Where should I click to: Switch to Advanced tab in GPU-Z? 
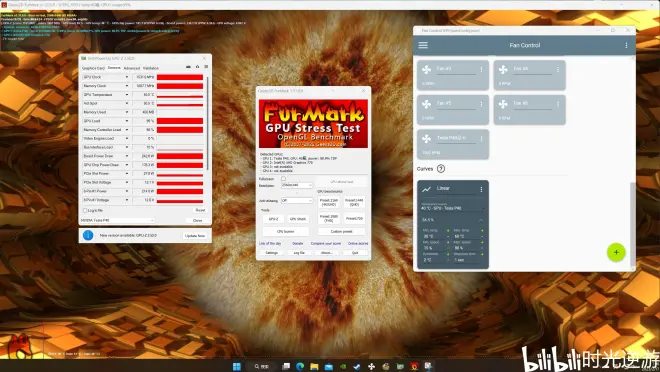click(x=131, y=68)
